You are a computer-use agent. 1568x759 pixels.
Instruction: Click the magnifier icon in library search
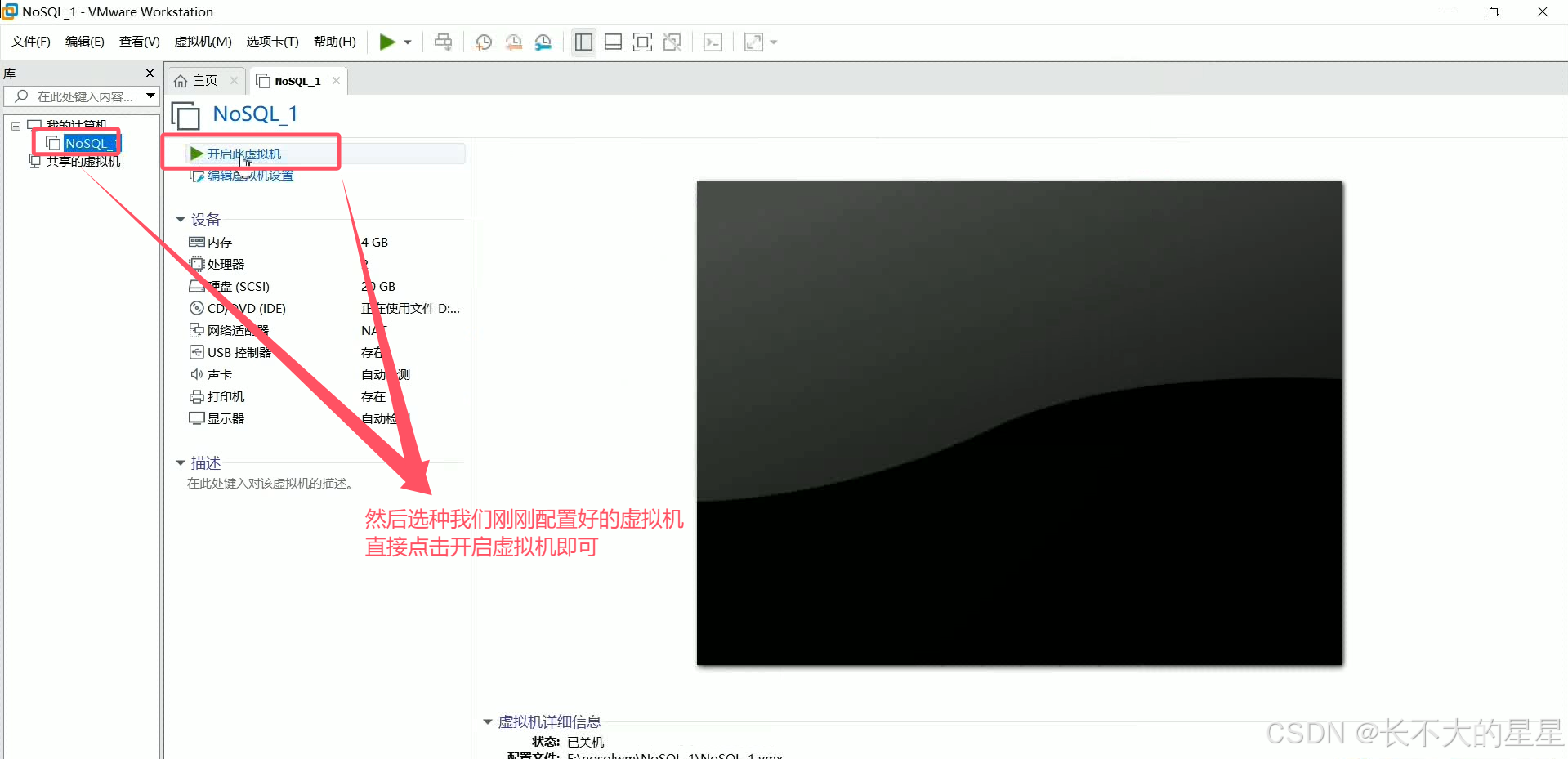21,96
